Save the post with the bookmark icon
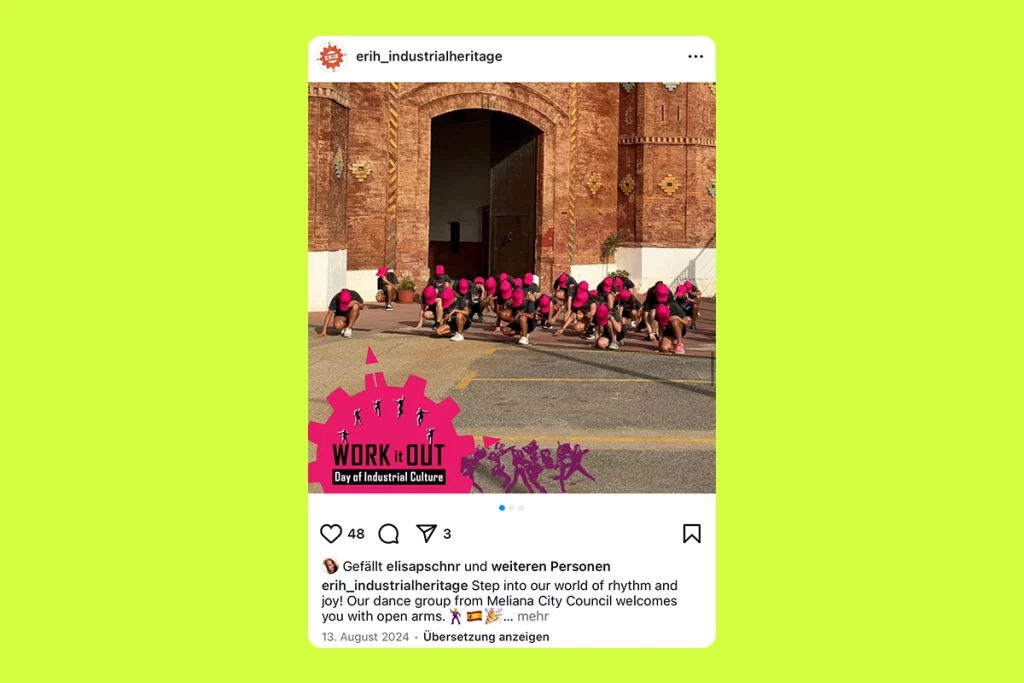Image resolution: width=1024 pixels, height=683 pixels. (x=692, y=533)
